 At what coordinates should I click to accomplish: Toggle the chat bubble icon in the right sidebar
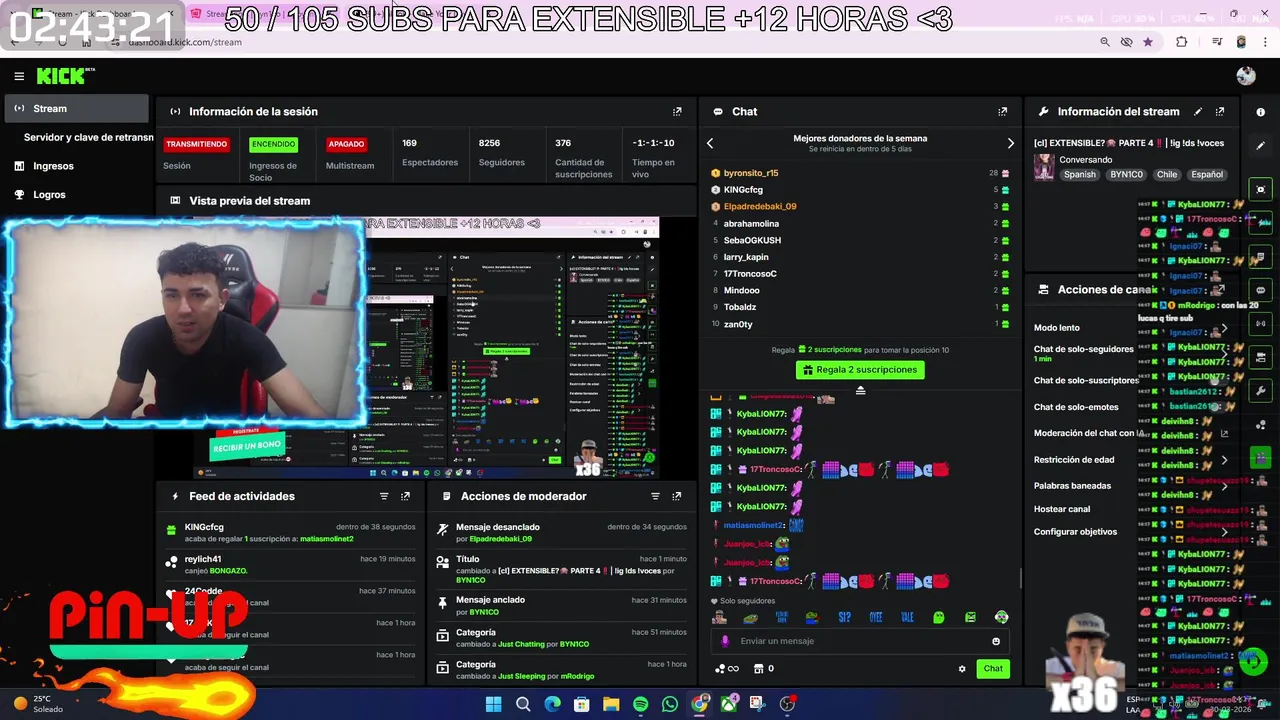coord(1261,290)
